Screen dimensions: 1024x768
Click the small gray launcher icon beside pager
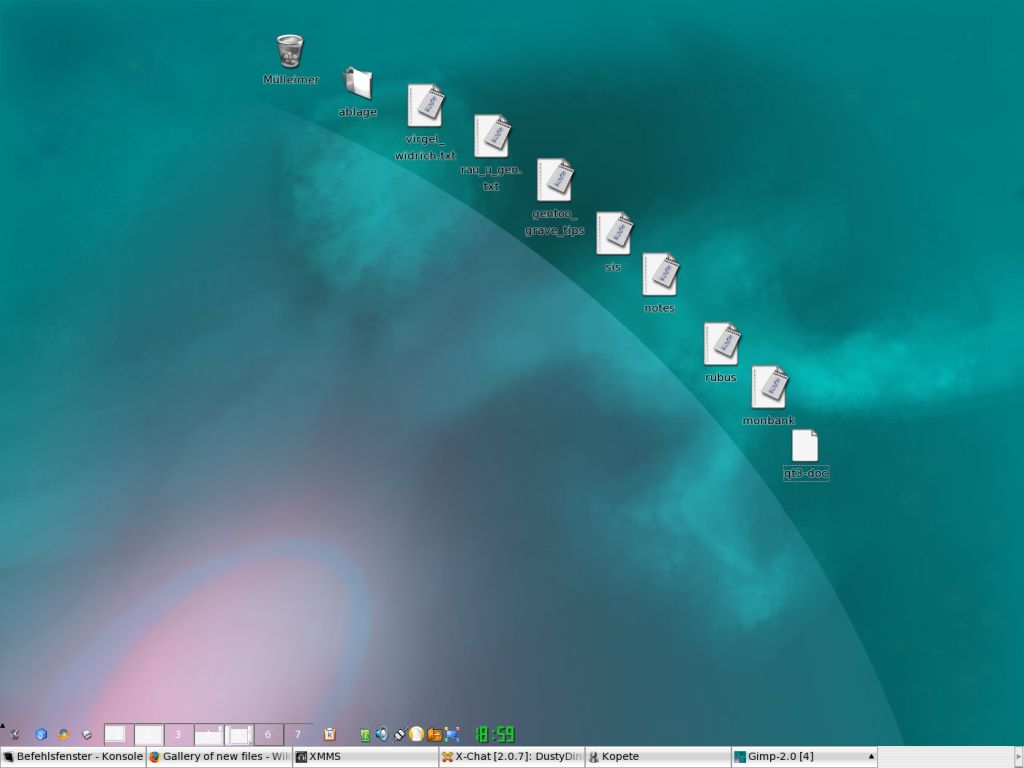click(x=87, y=735)
